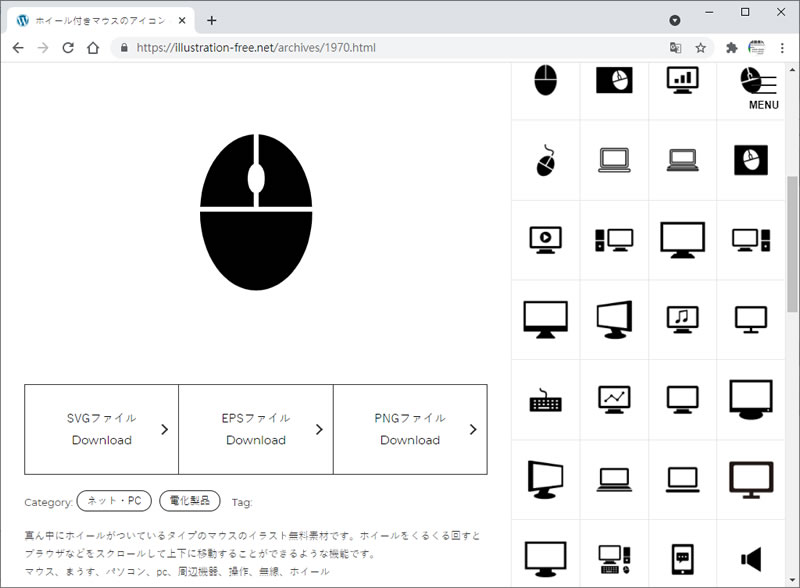Reload the current page
This screenshot has width=800, height=588.
[68, 48]
